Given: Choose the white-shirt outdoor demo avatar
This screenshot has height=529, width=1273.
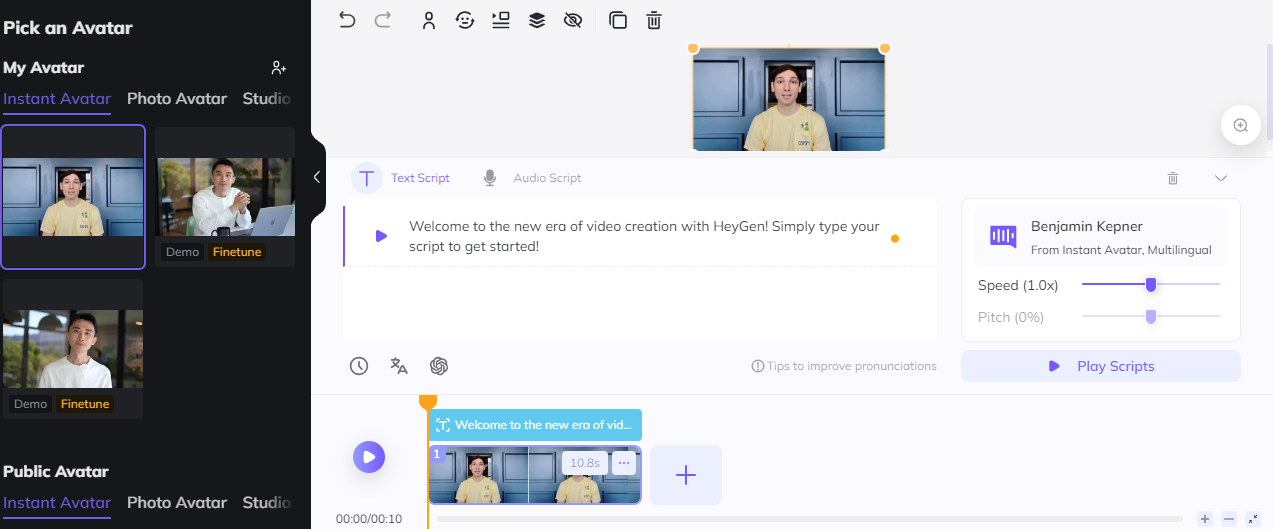Looking at the screenshot, I should click(x=73, y=348).
